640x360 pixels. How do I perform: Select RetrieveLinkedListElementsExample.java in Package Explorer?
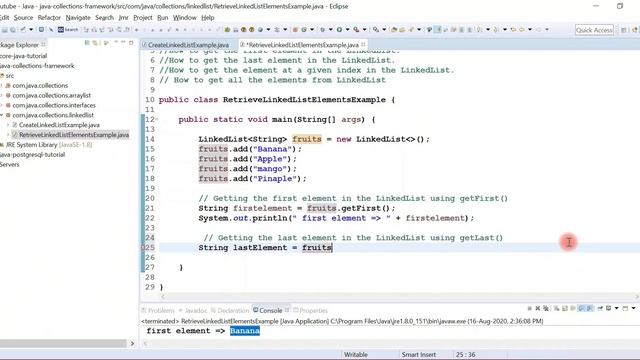click(x=74, y=135)
